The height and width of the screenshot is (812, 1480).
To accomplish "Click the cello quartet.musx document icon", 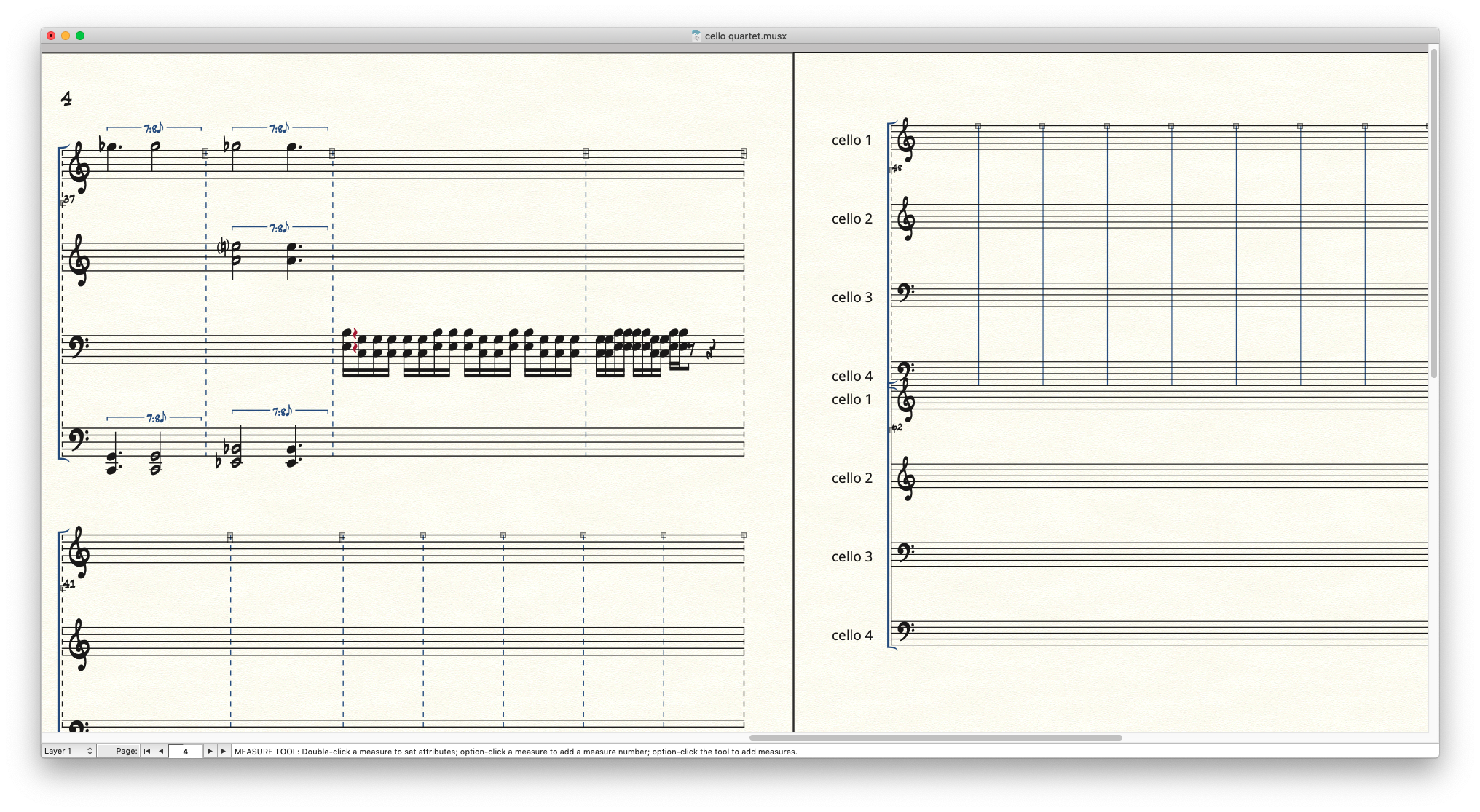I will (x=696, y=36).
